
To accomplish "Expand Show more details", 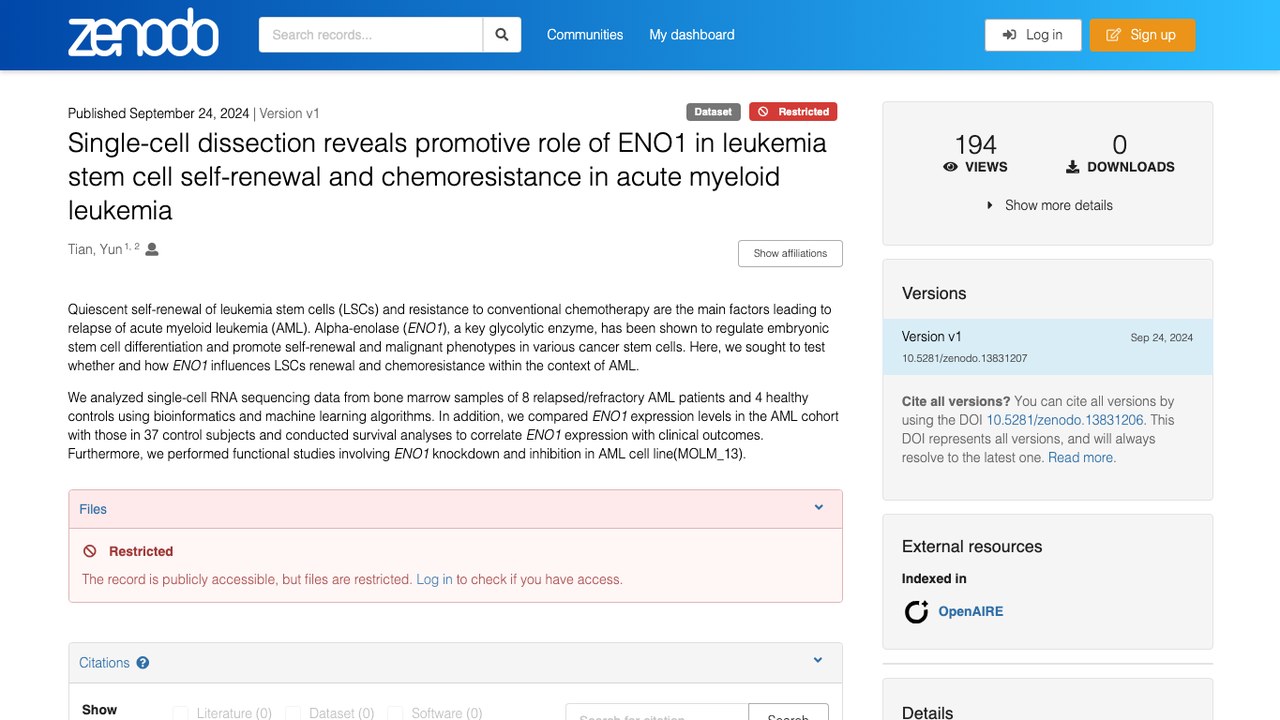I will [x=1048, y=205].
